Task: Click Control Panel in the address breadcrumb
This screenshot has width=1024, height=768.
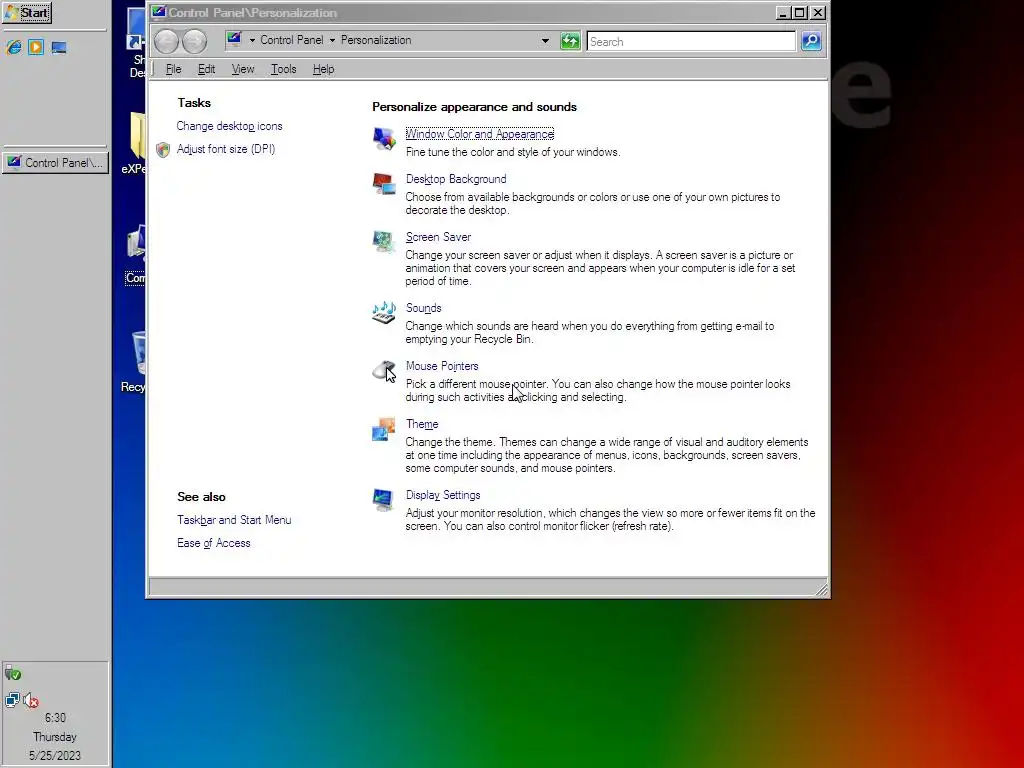Action: 291,40
